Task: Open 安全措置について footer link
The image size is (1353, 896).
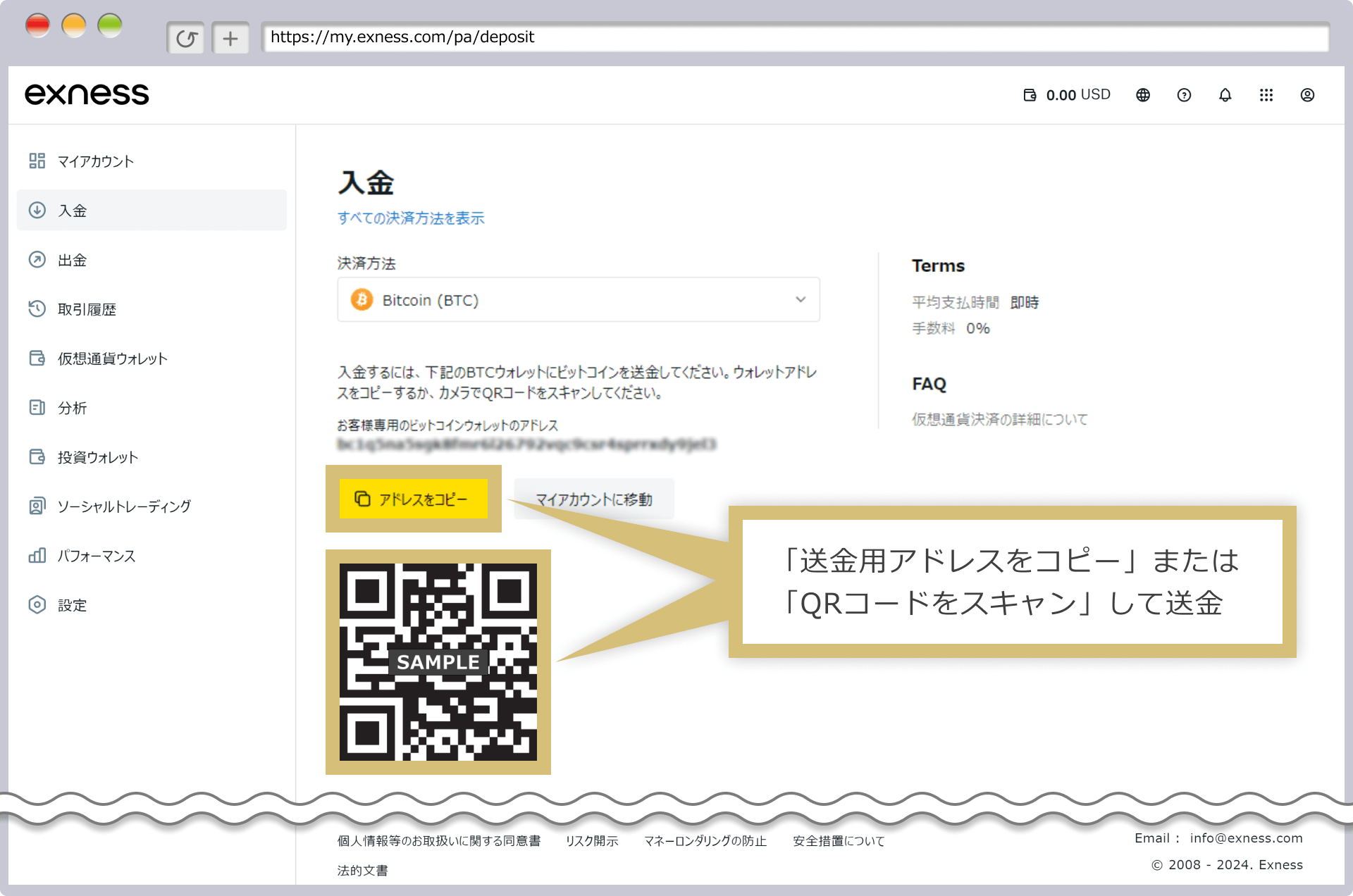Action: (x=839, y=841)
